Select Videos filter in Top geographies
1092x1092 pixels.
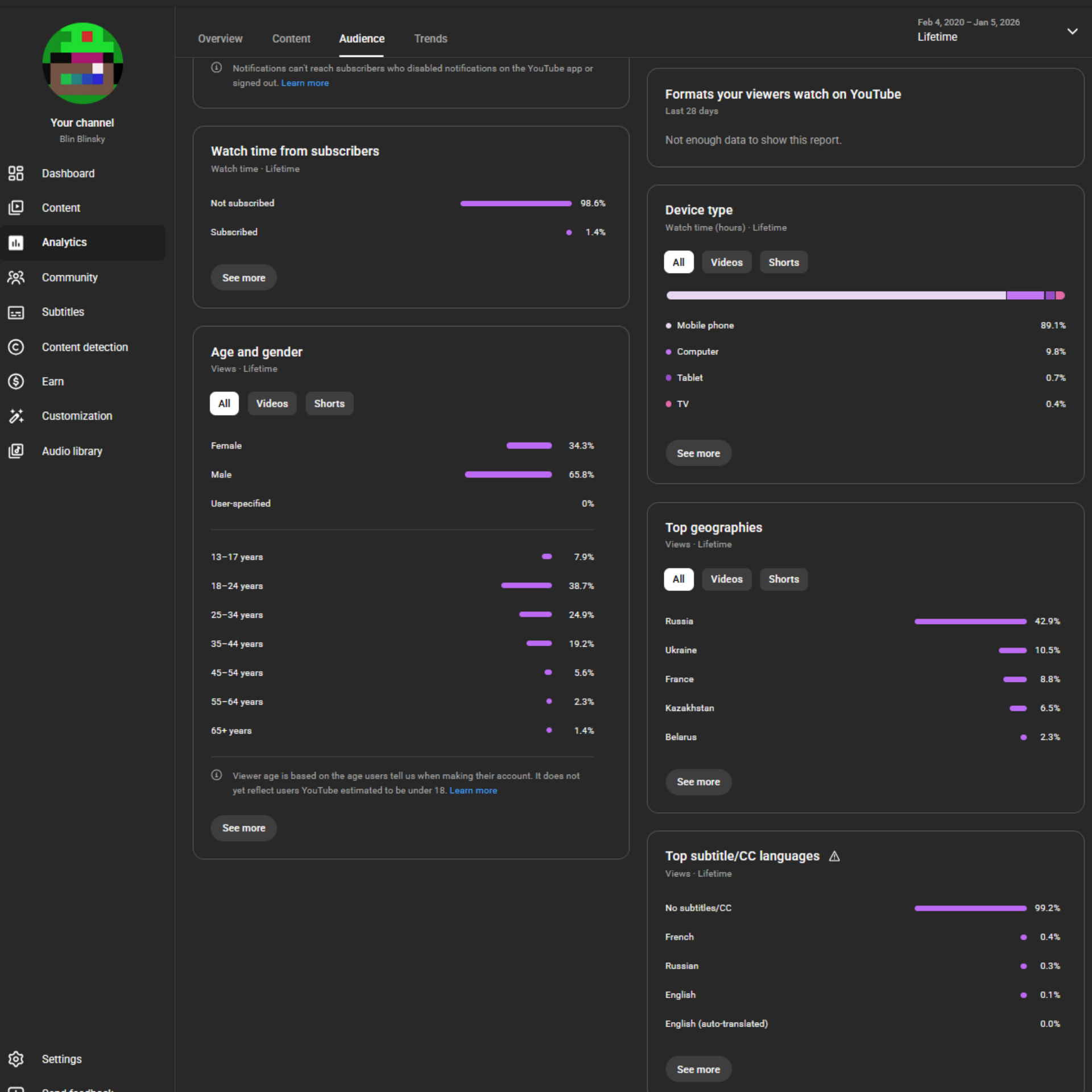(726, 579)
